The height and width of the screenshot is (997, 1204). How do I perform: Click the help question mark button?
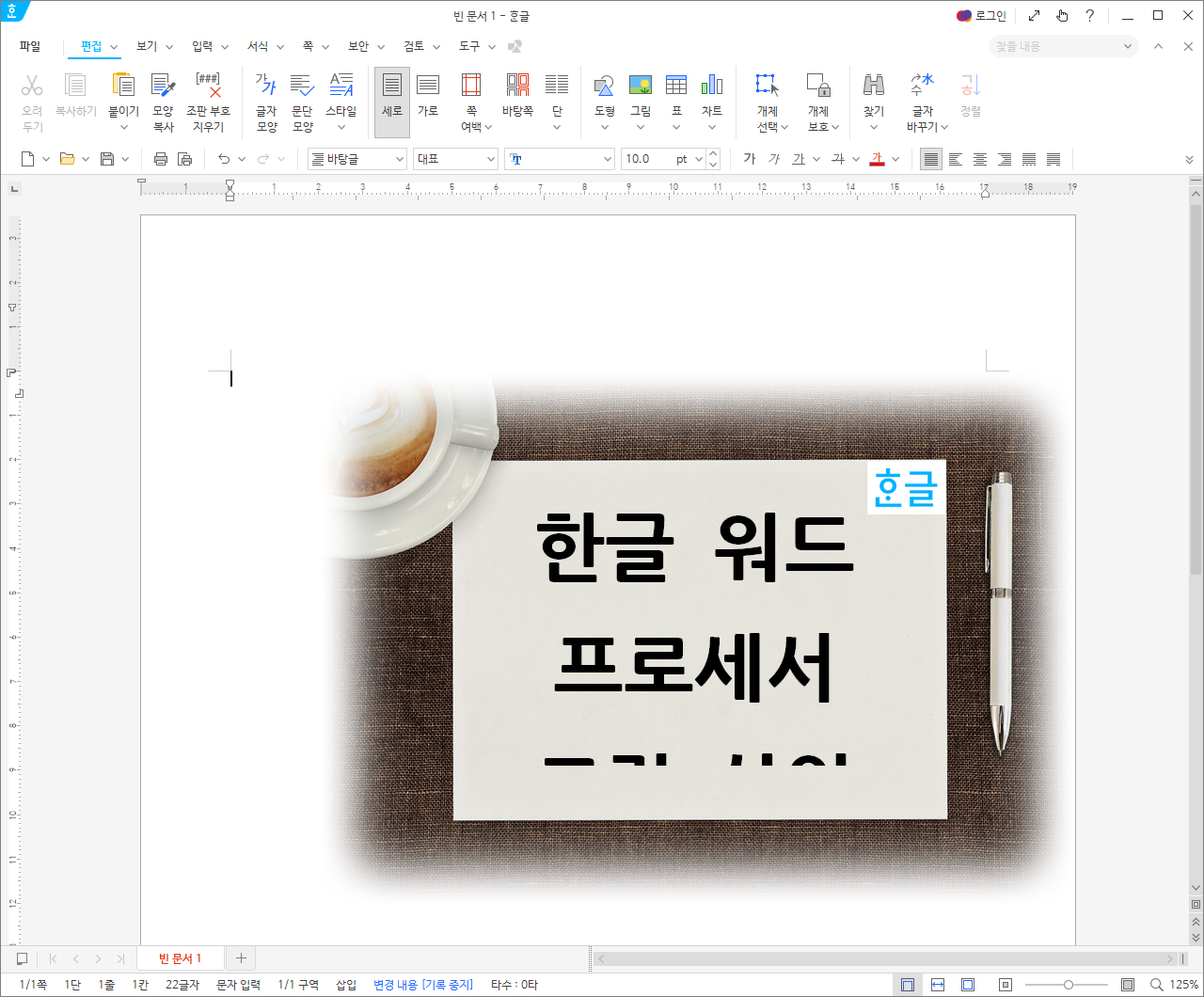pos(1089,16)
